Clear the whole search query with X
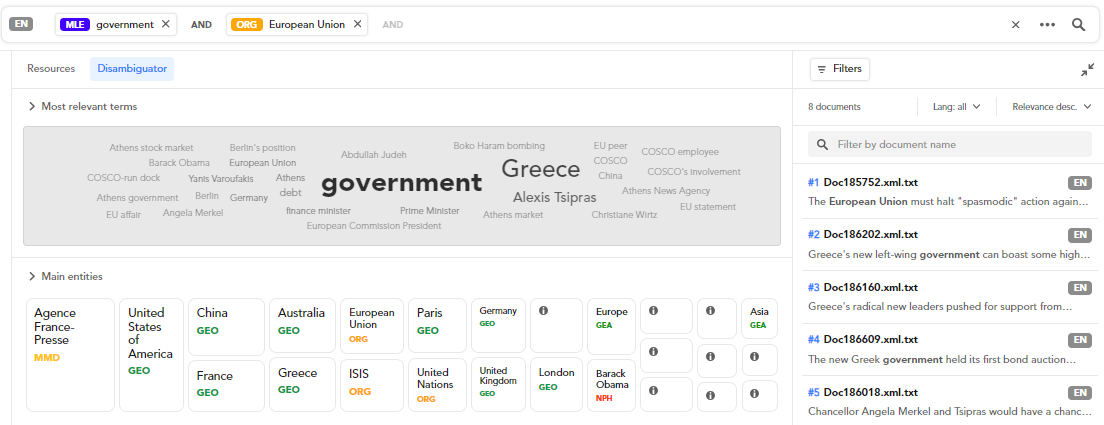 [x=1015, y=25]
